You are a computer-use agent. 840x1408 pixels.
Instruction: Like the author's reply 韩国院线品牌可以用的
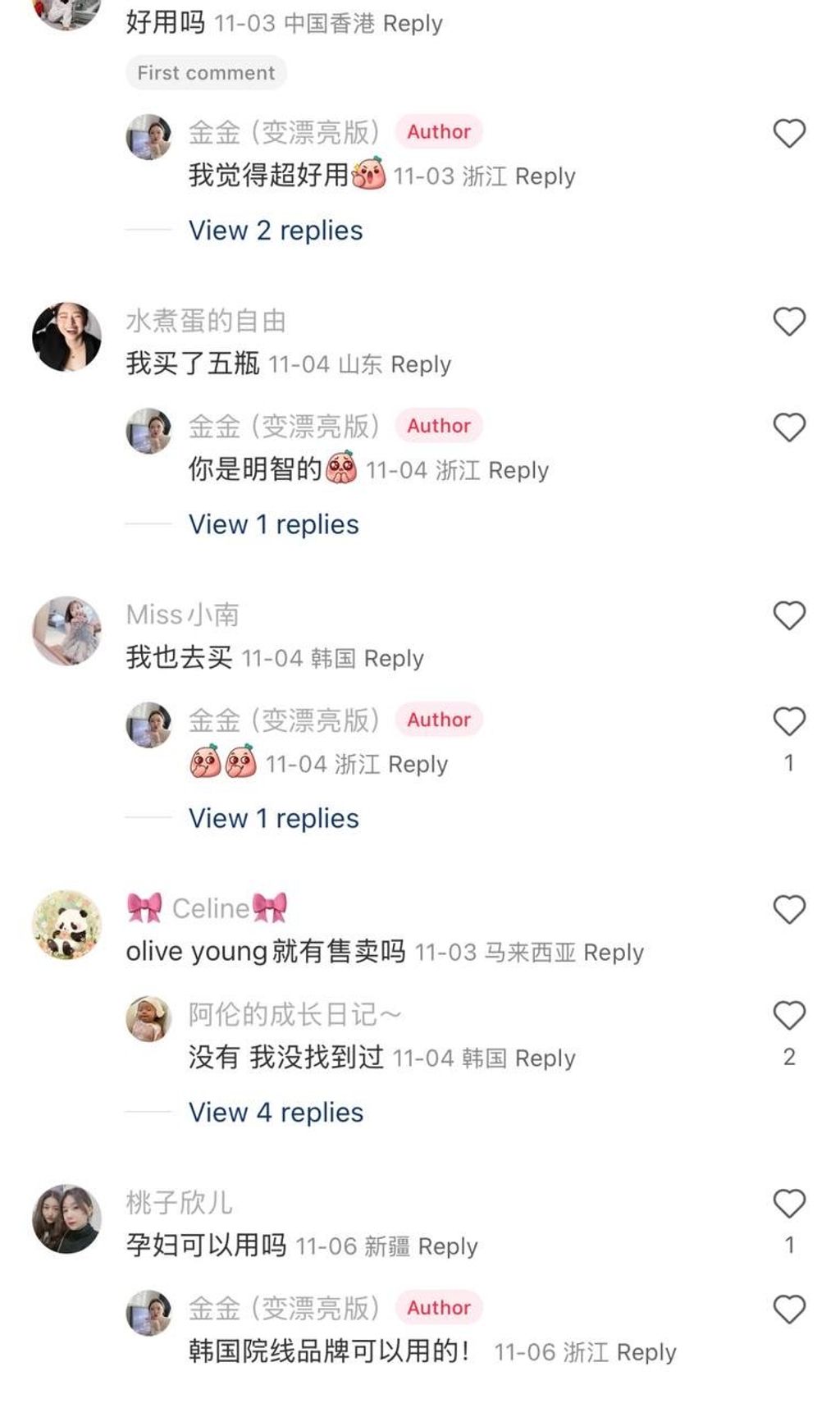(789, 1309)
